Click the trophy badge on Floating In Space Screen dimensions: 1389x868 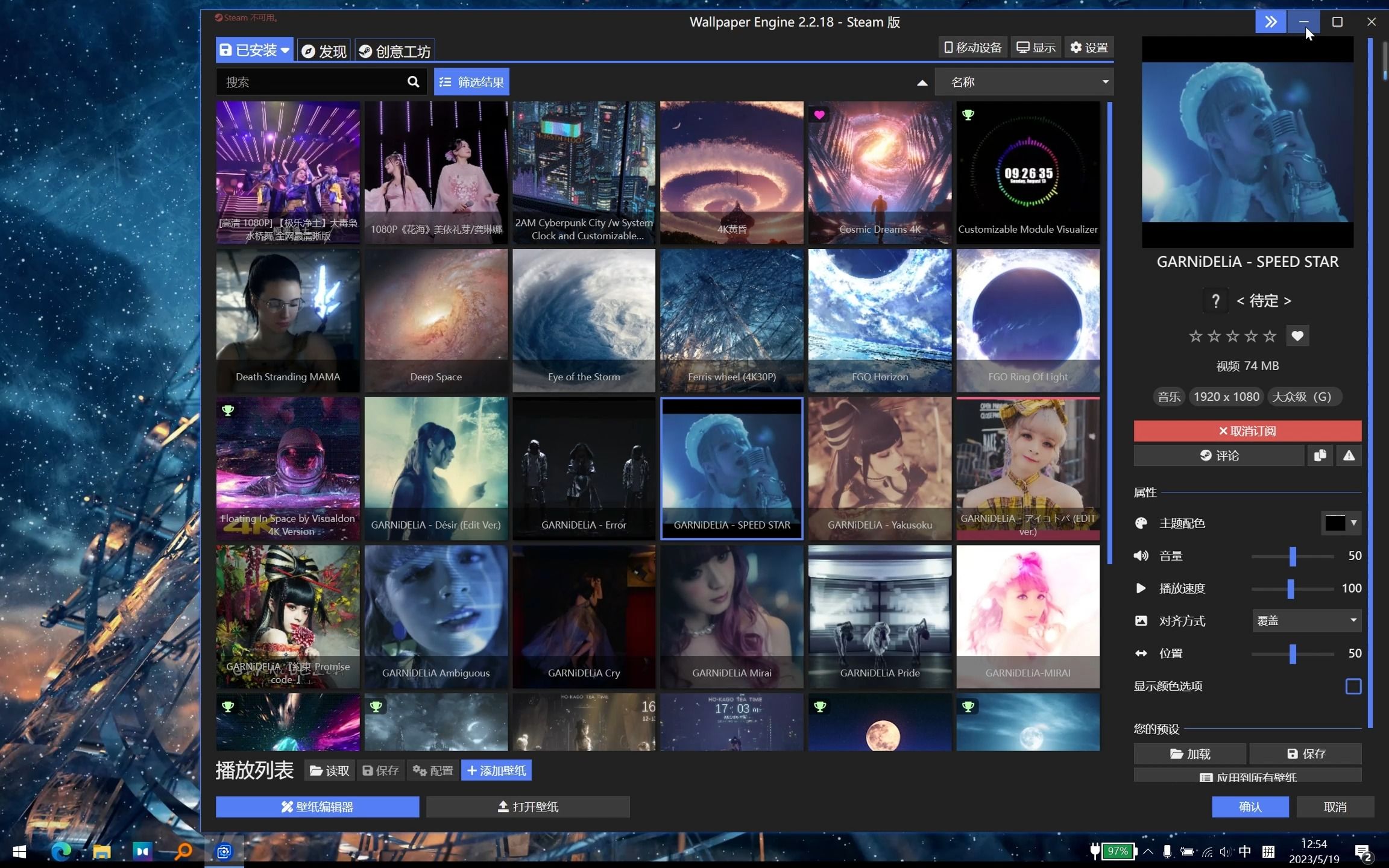[228, 410]
